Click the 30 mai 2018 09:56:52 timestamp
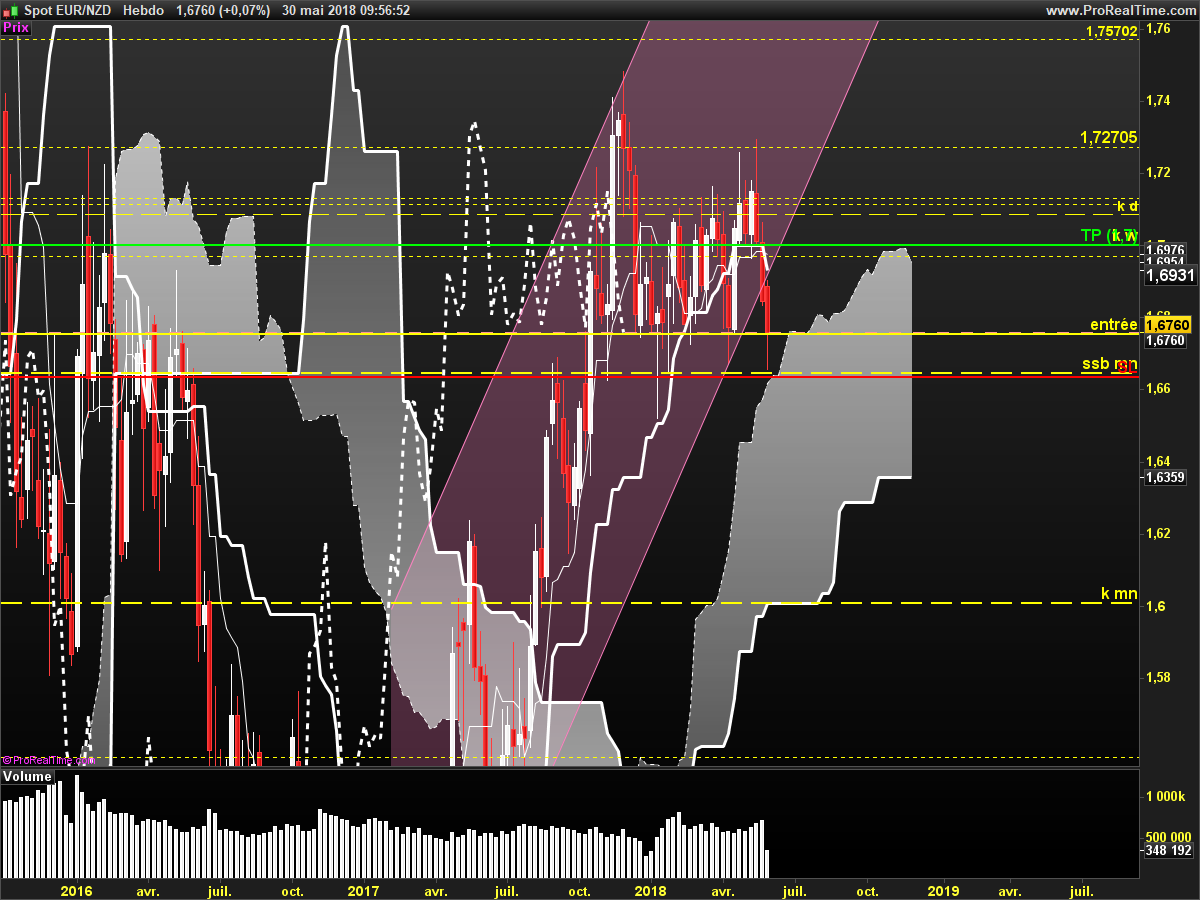 pyautogui.click(x=346, y=10)
